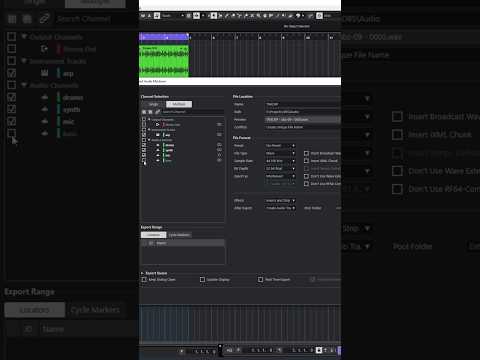Viewport: 480px width, 360px height.
Task: Open the Preset dropdown under File Format
Action: coord(280,146)
